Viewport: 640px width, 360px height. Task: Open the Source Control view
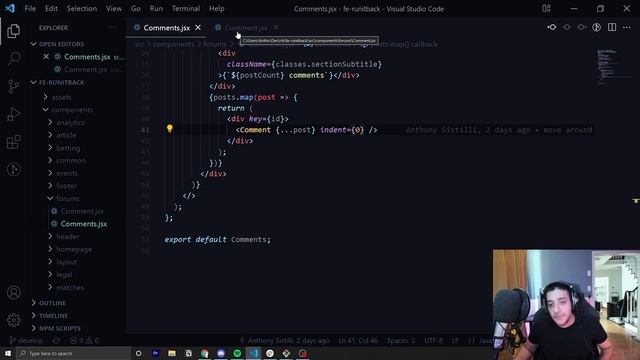point(13,86)
